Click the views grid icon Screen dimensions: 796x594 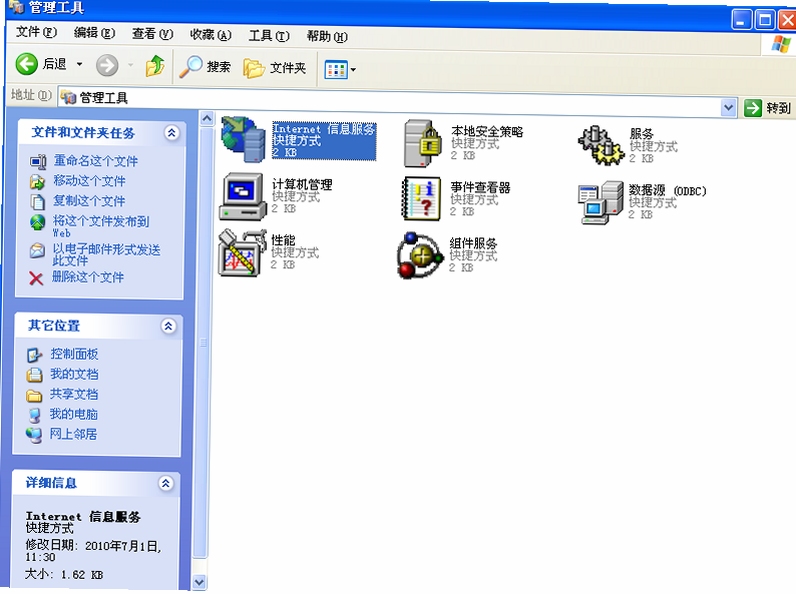[336, 70]
